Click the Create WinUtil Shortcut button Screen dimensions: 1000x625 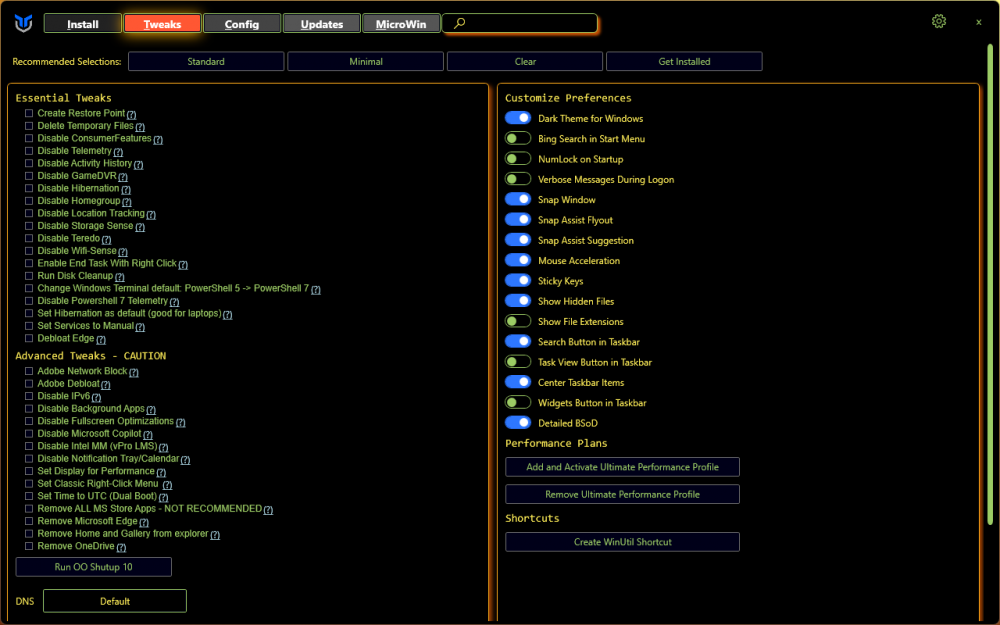click(x=622, y=542)
